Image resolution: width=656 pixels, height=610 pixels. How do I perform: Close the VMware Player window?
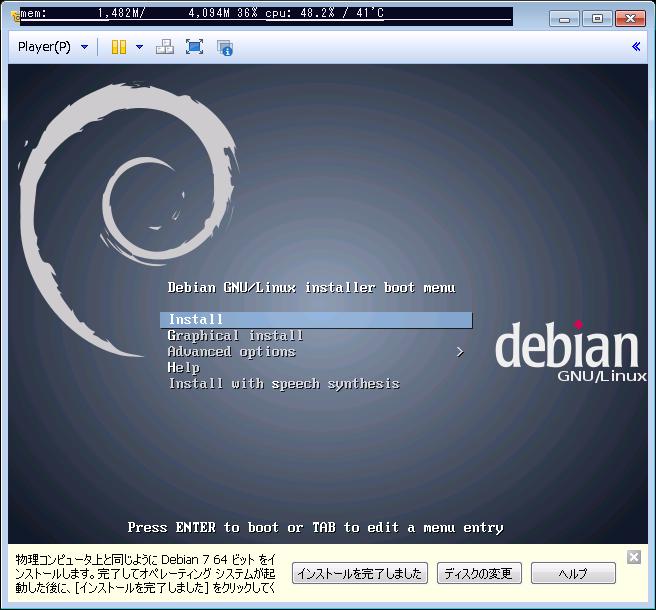[x=630, y=18]
